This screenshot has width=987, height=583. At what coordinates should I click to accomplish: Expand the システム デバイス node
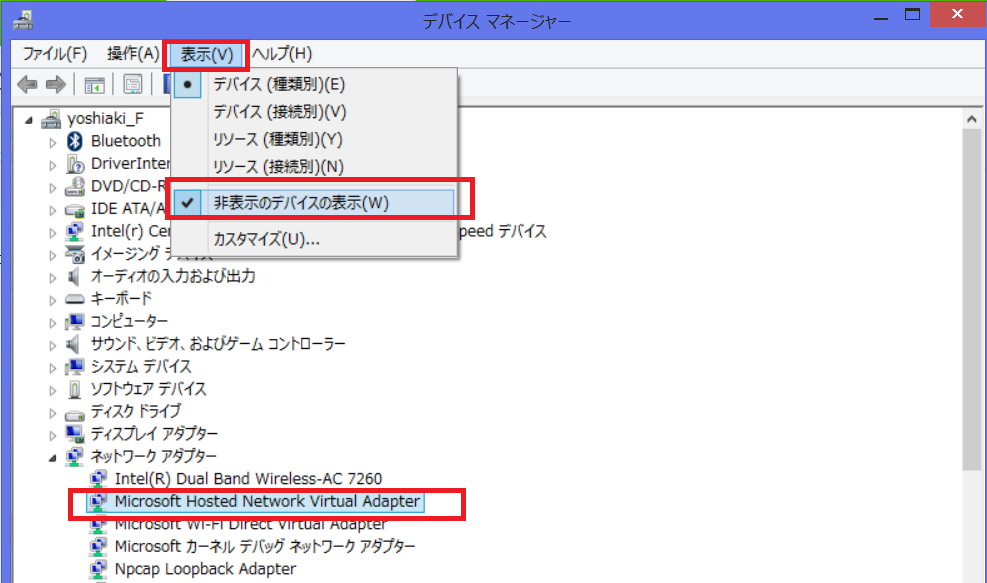[x=53, y=368]
